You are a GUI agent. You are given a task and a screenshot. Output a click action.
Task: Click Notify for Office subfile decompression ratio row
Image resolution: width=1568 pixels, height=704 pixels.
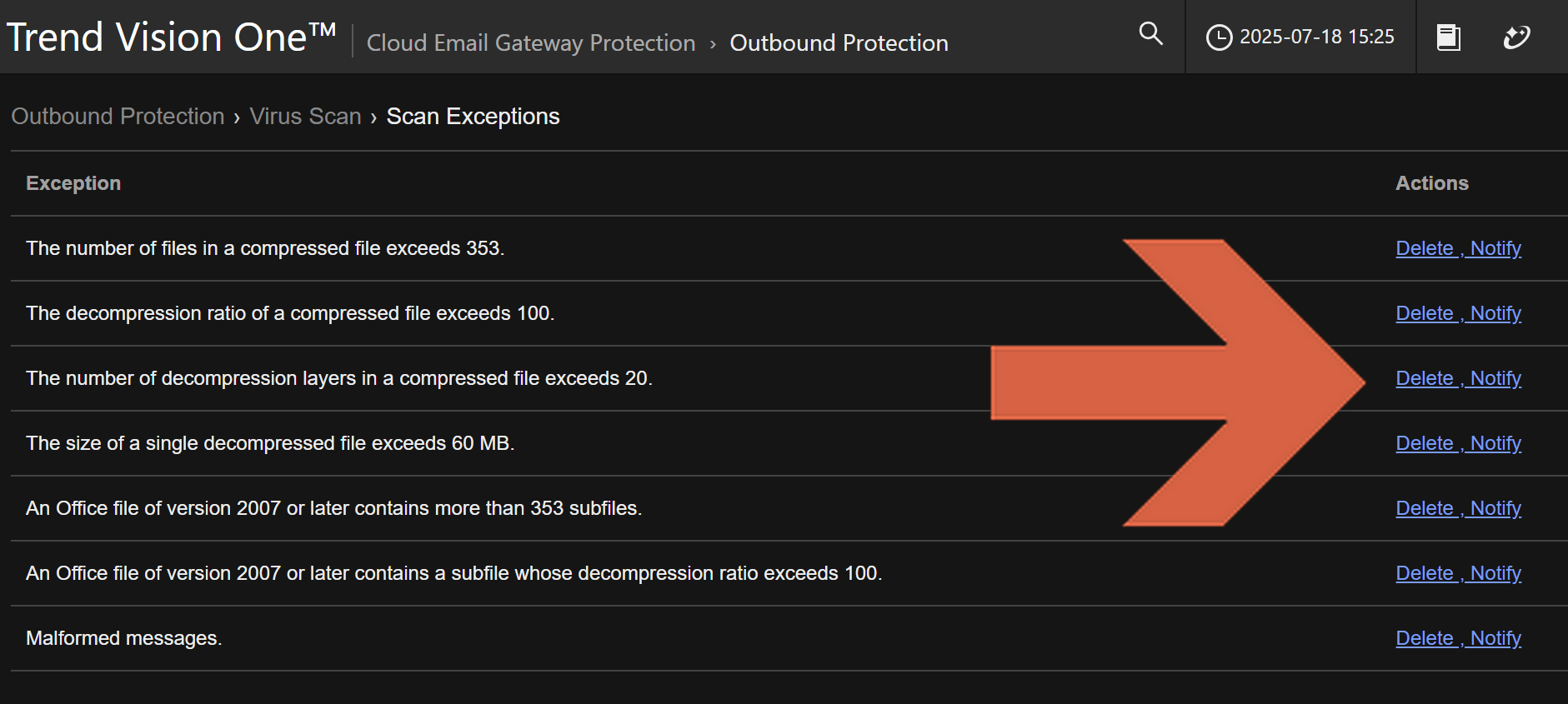point(1495,573)
